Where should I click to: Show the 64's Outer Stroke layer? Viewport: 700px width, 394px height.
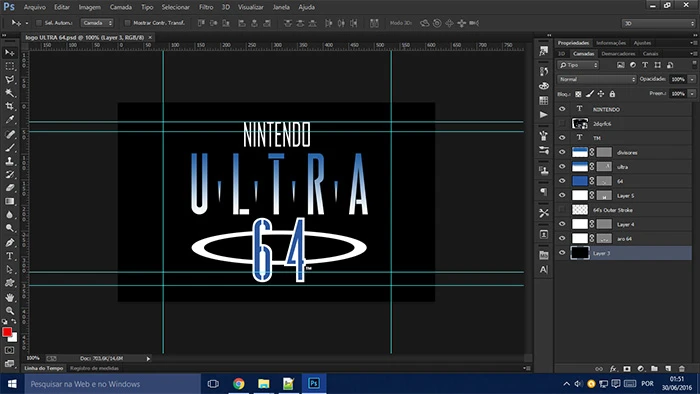coord(562,210)
